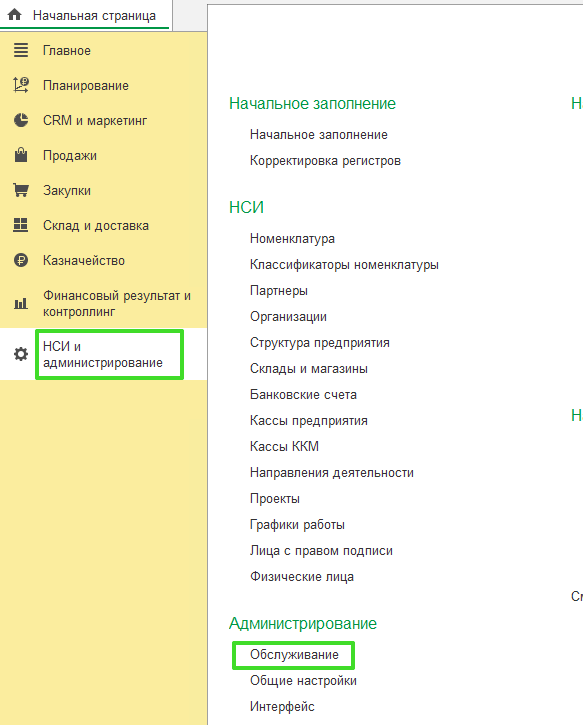The height and width of the screenshot is (725, 583).
Task: Open Лица с правом подписи
Action: pos(321,550)
